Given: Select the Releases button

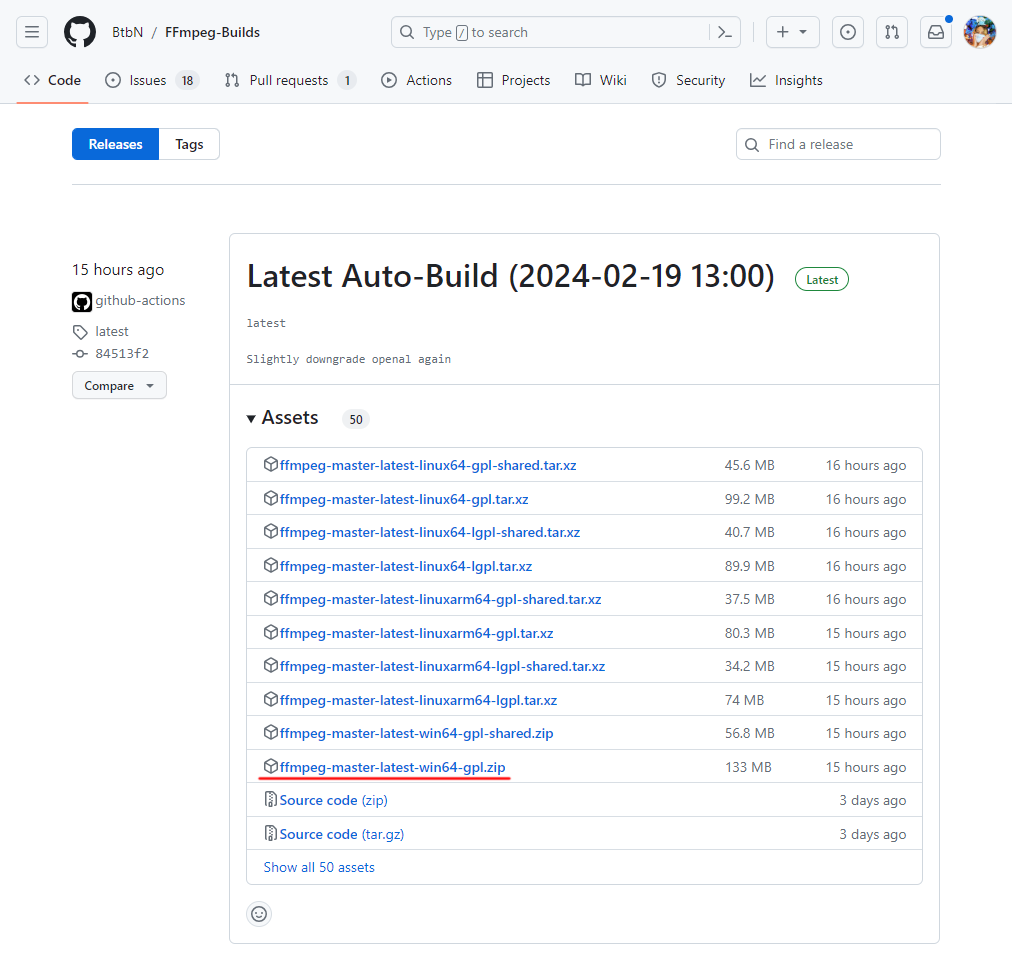Looking at the screenshot, I should (x=116, y=144).
